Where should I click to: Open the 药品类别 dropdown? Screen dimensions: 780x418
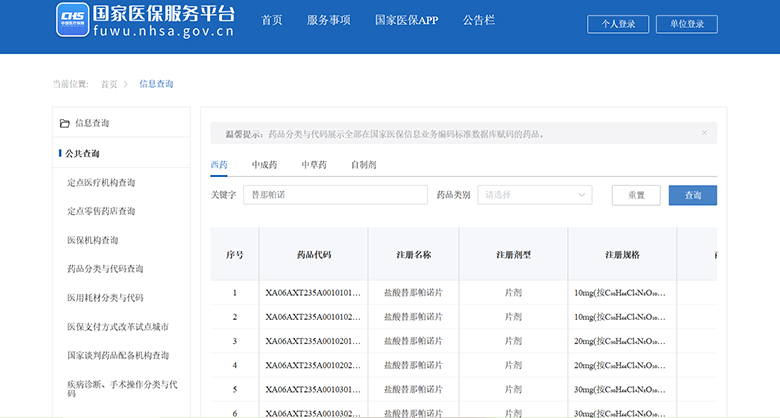tap(534, 195)
